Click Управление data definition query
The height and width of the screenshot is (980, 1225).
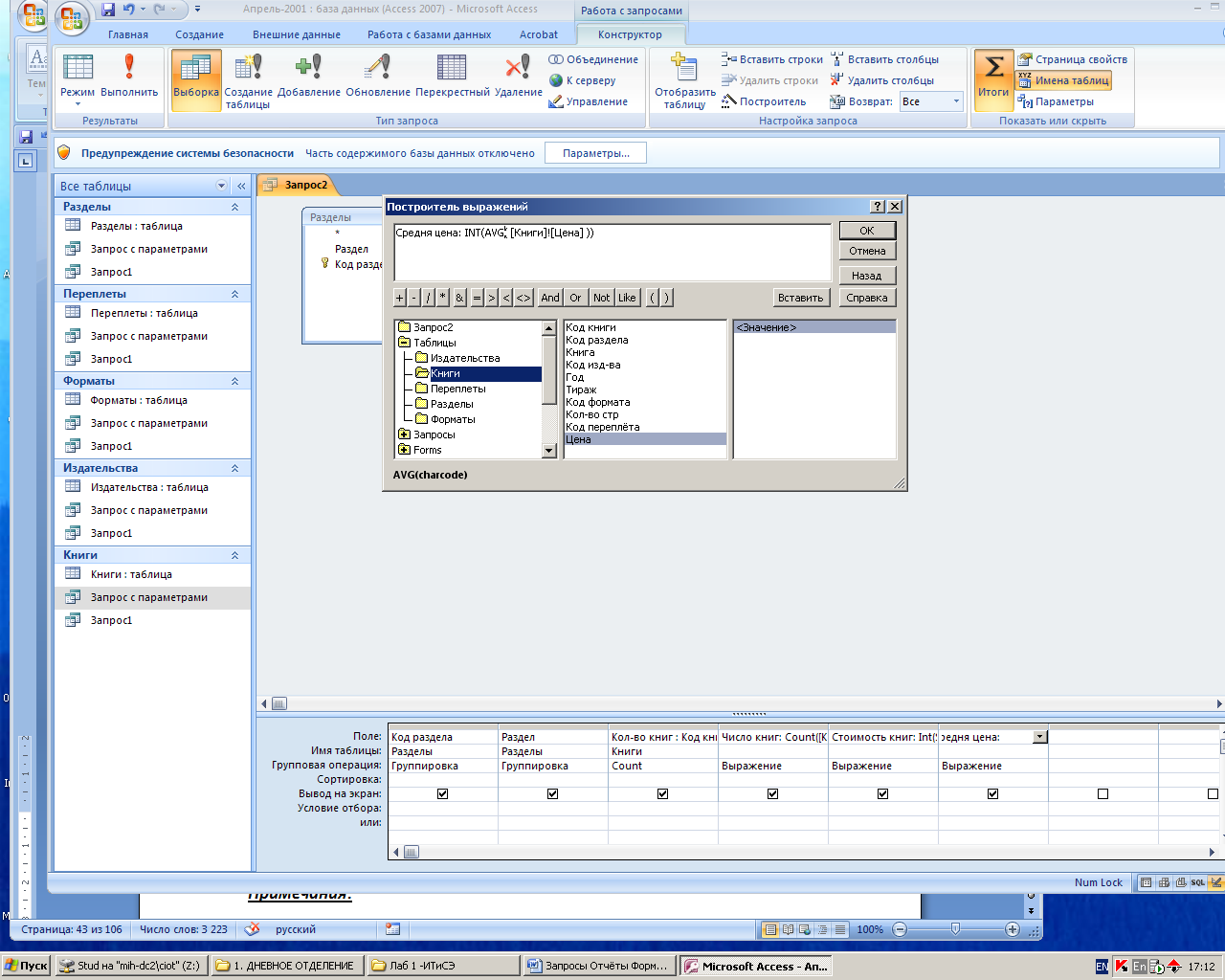click(x=589, y=101)
